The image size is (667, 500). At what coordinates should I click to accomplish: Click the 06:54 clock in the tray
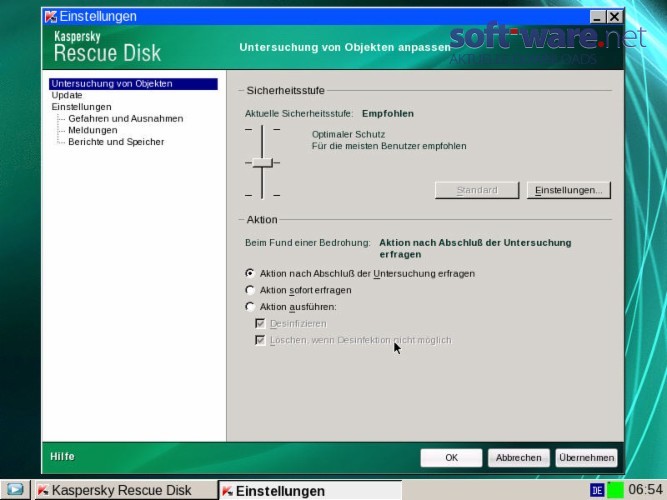click(645, 490)
